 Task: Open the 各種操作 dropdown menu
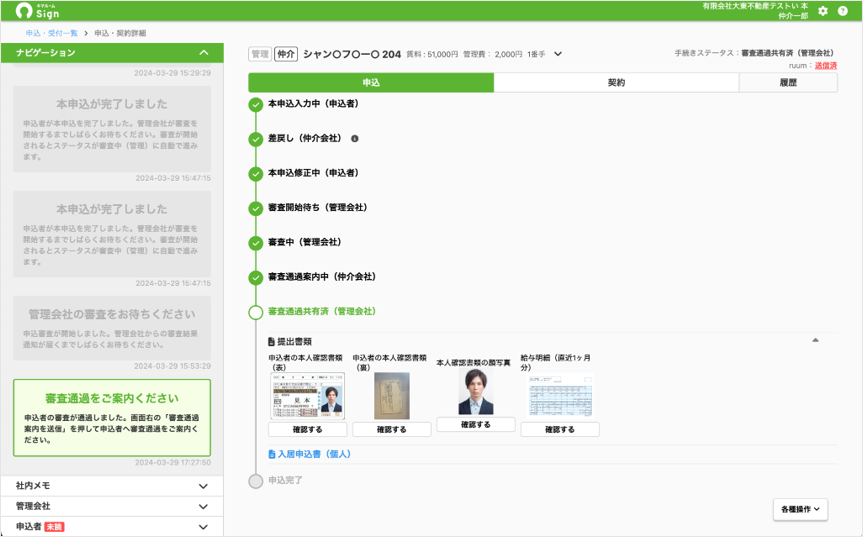(801, 510)
